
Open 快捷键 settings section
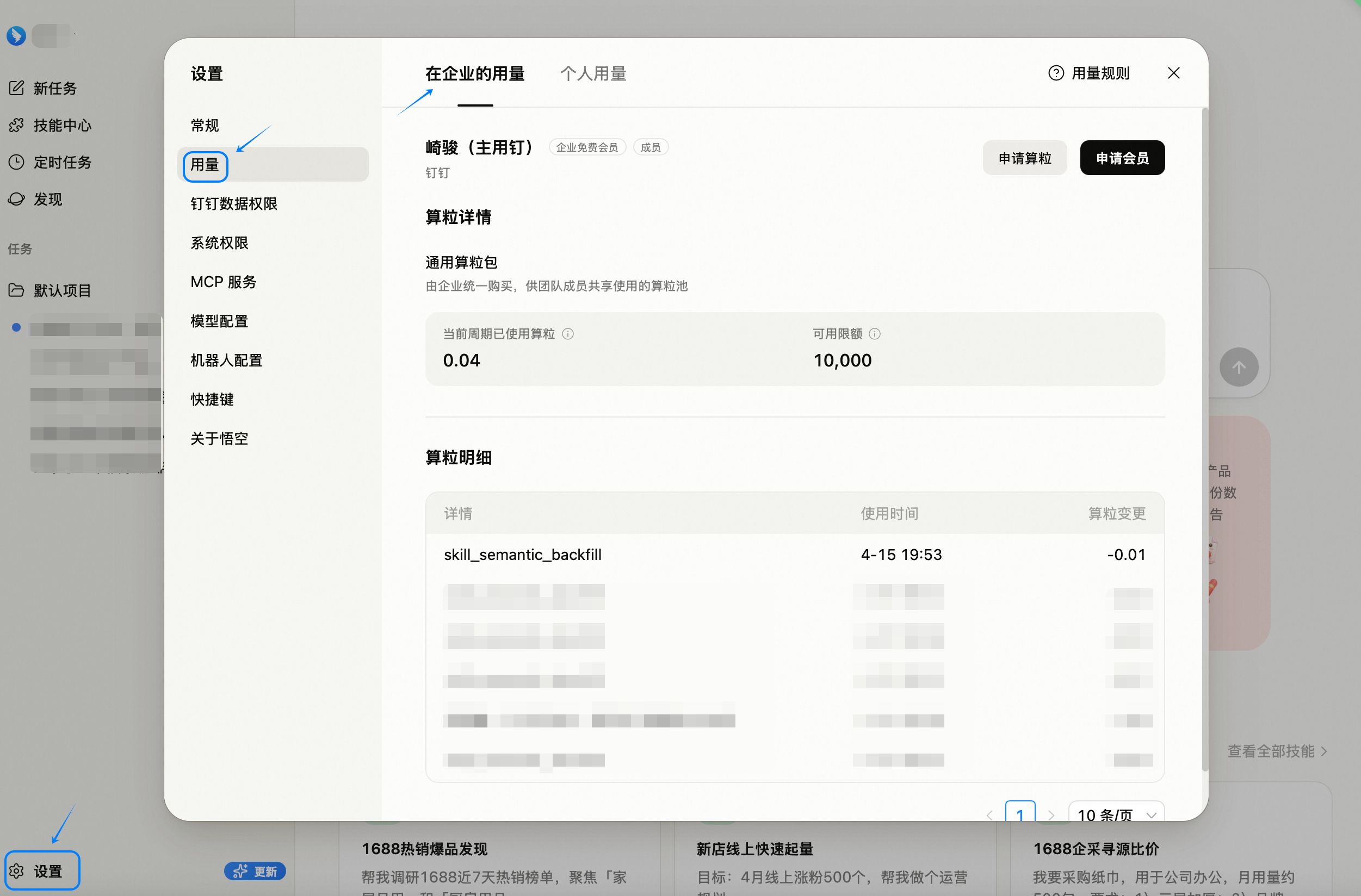274,400
